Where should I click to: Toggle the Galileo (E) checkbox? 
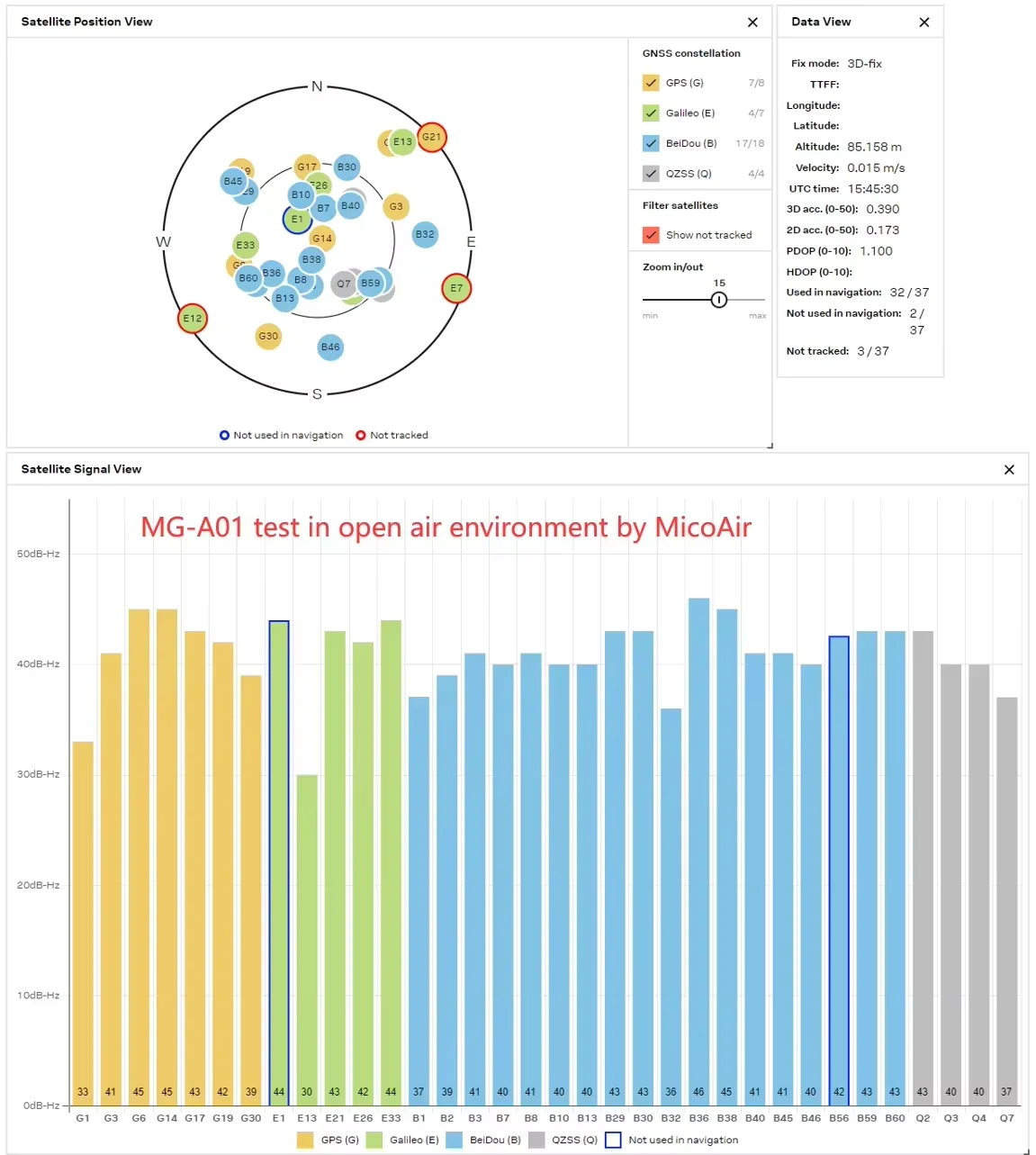coord(651,113)
